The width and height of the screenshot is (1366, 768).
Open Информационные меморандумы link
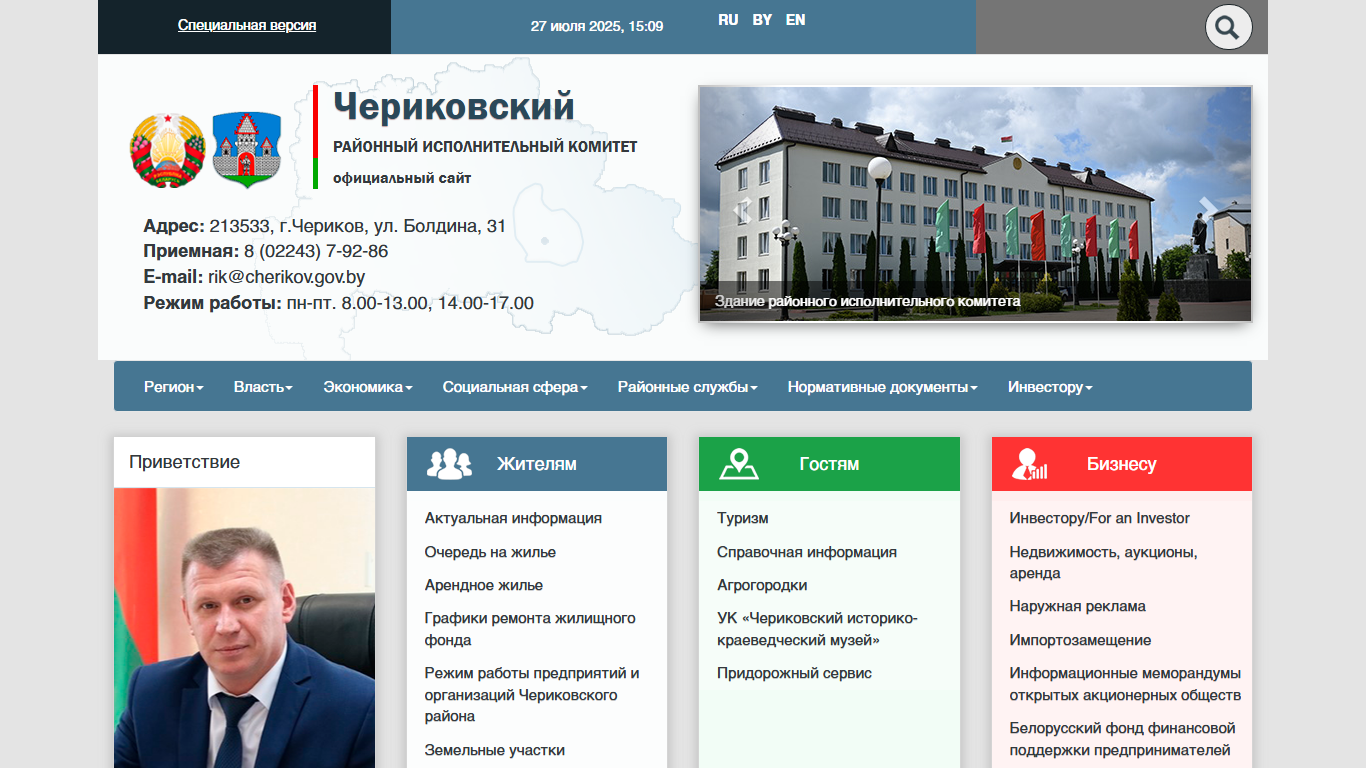coord(1125,684)
